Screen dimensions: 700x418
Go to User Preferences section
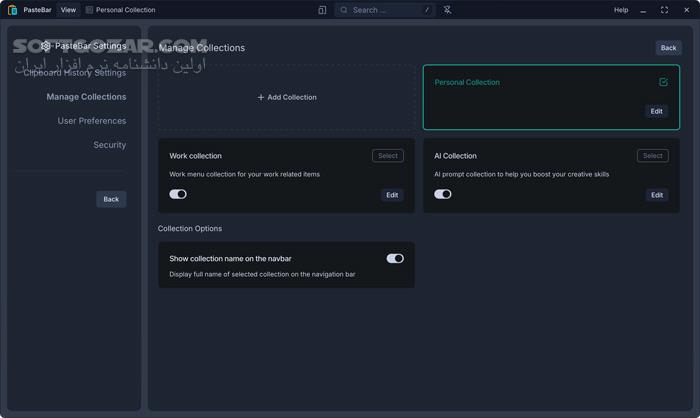tap(92, 121)
